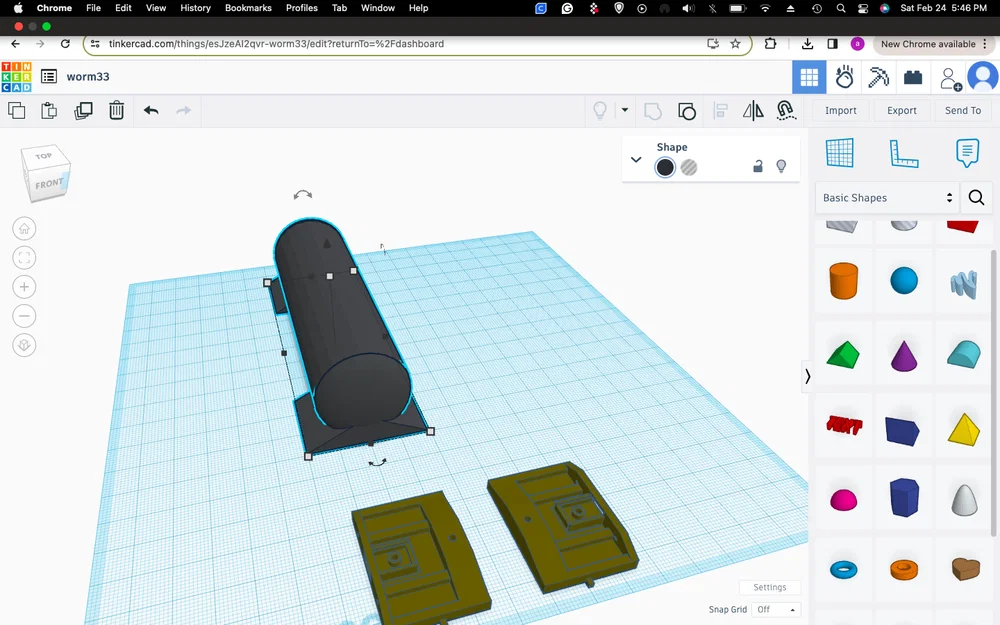
Task: Click the view cube TOP face
Action: click(43, 156)
